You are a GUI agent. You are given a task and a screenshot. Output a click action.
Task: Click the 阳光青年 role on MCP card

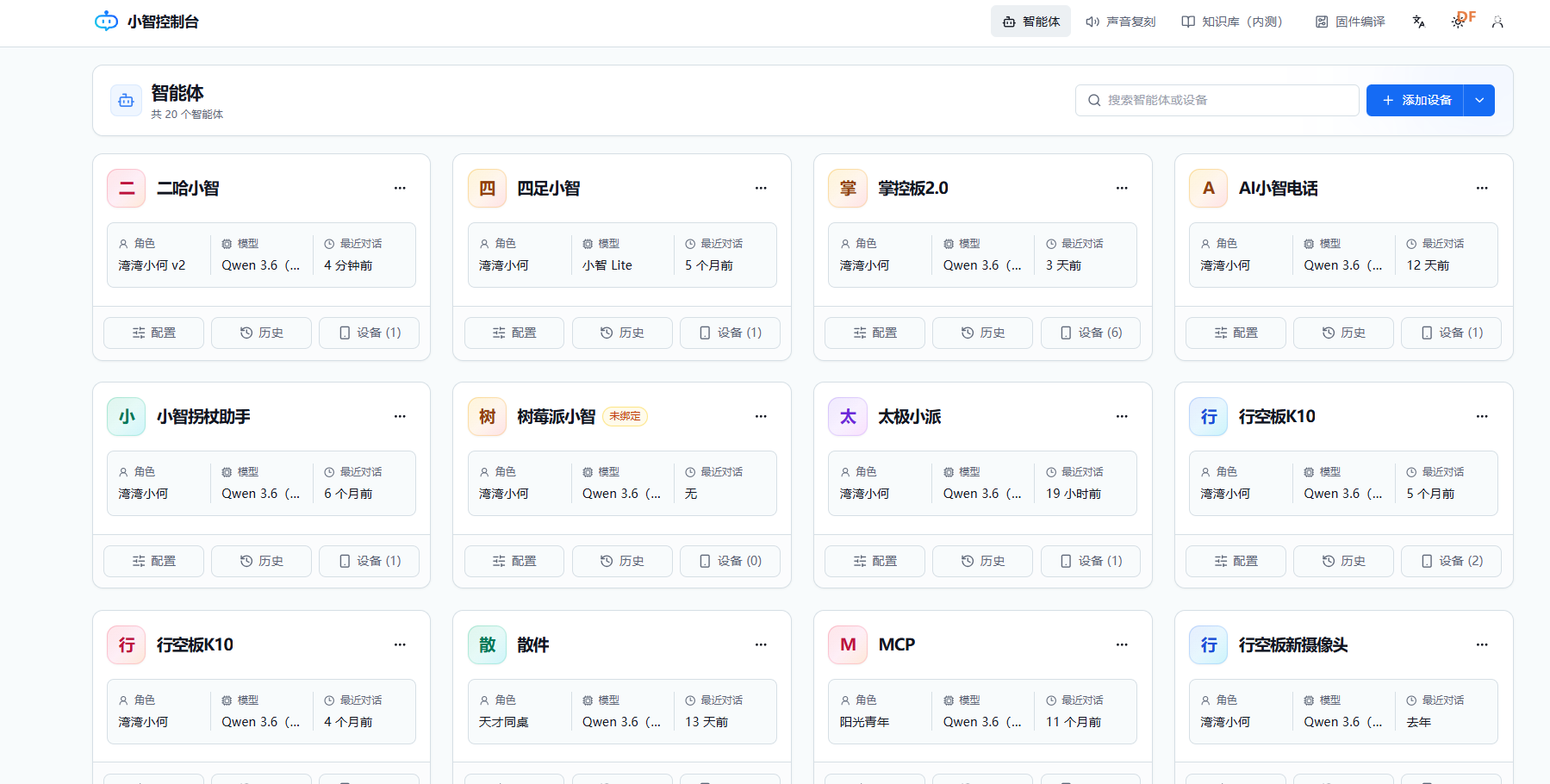864,722
